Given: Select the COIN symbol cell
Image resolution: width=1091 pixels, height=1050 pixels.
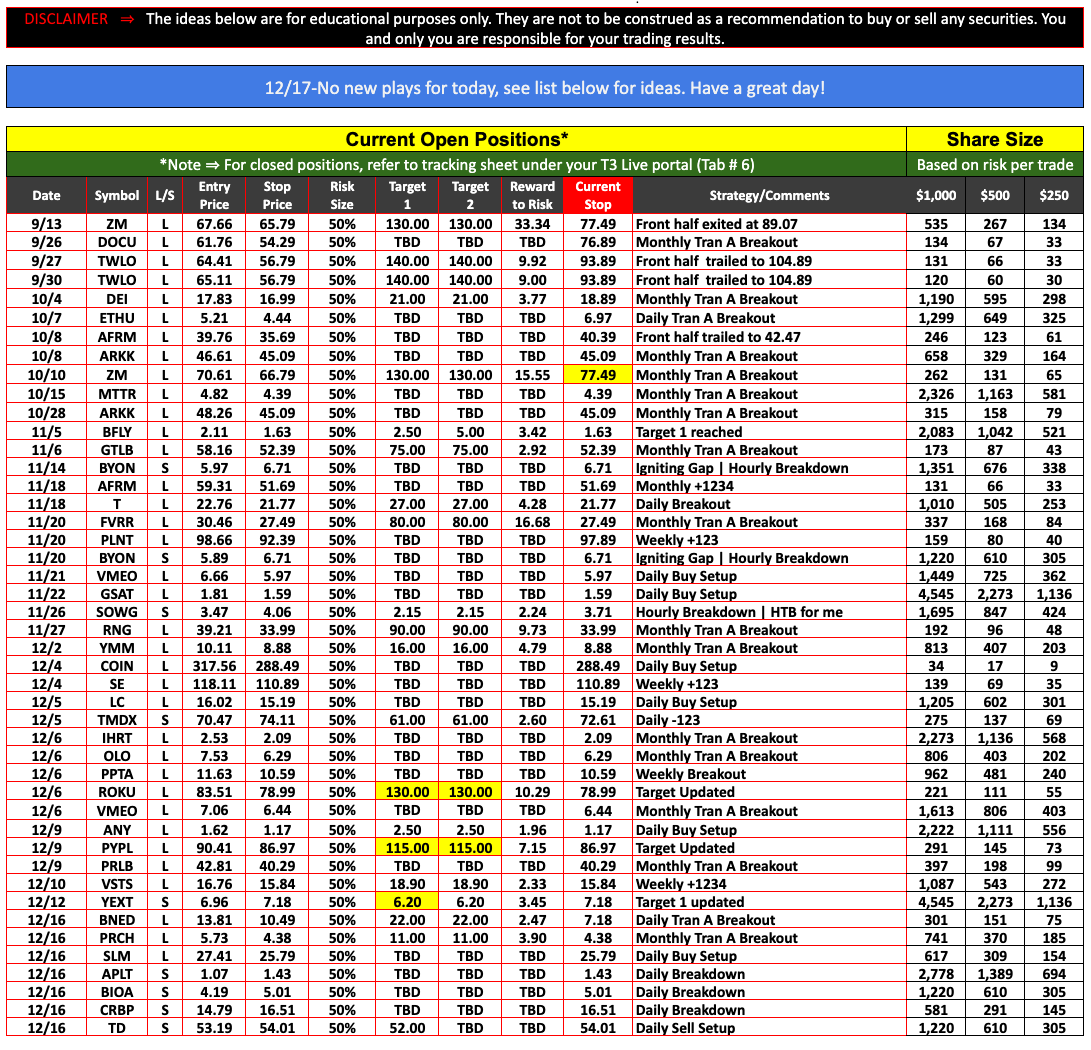Looking at the screenshot, I should [117, 666].
